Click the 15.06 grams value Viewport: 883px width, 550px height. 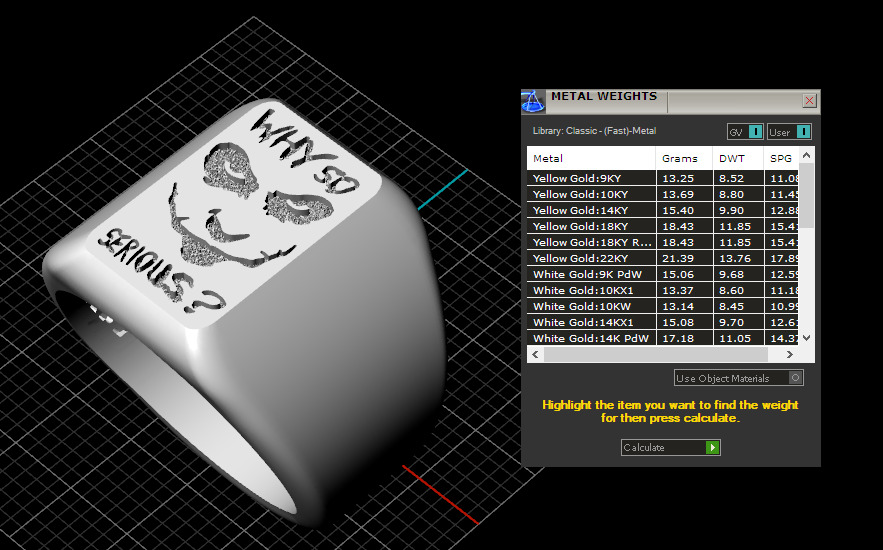[678, 275]
